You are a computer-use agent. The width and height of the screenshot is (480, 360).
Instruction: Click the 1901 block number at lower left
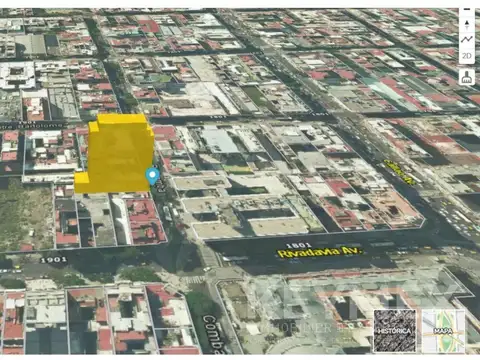point(53,259)
